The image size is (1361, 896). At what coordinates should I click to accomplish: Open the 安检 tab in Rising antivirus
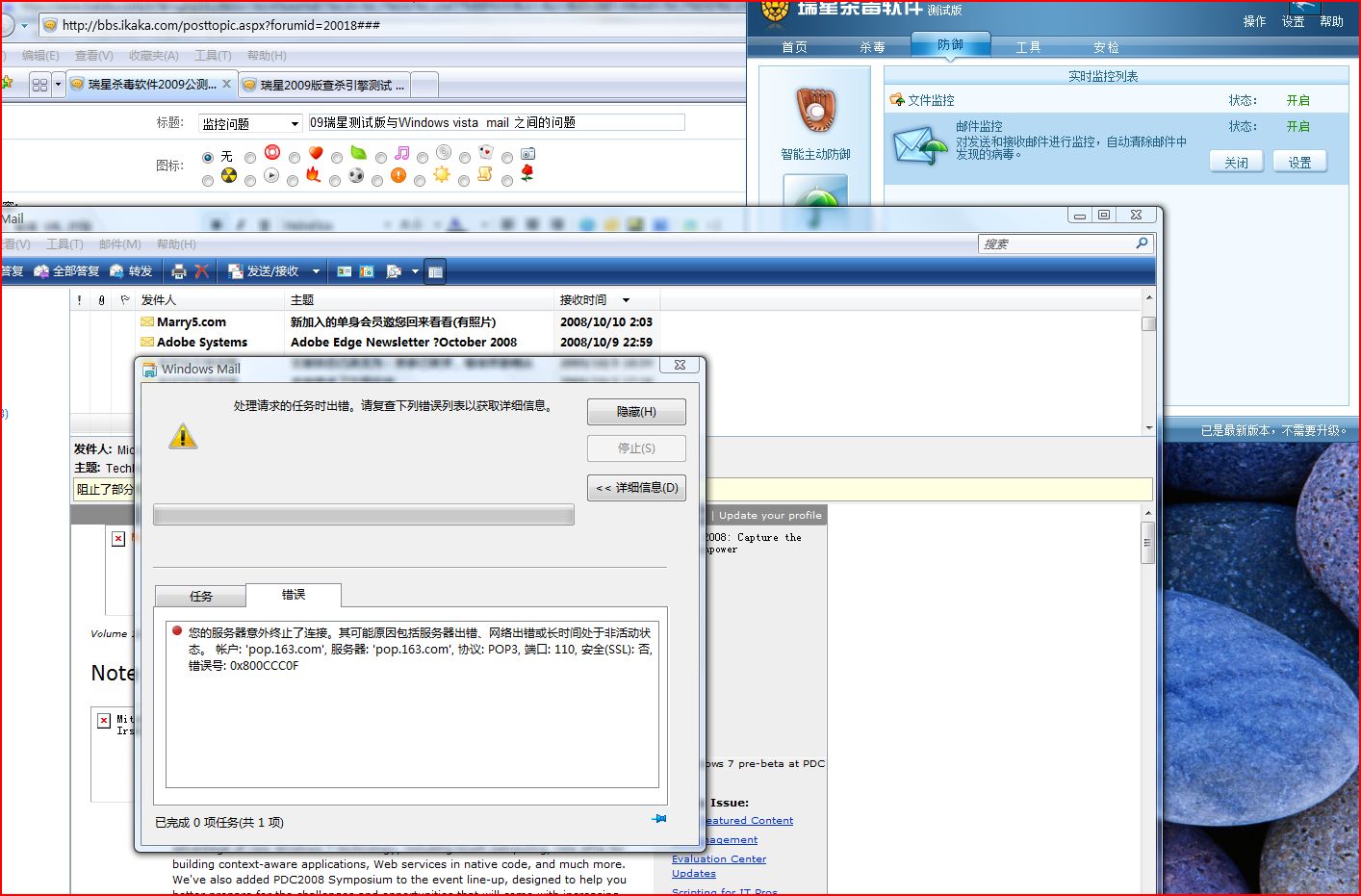(x=1106, y=47)
